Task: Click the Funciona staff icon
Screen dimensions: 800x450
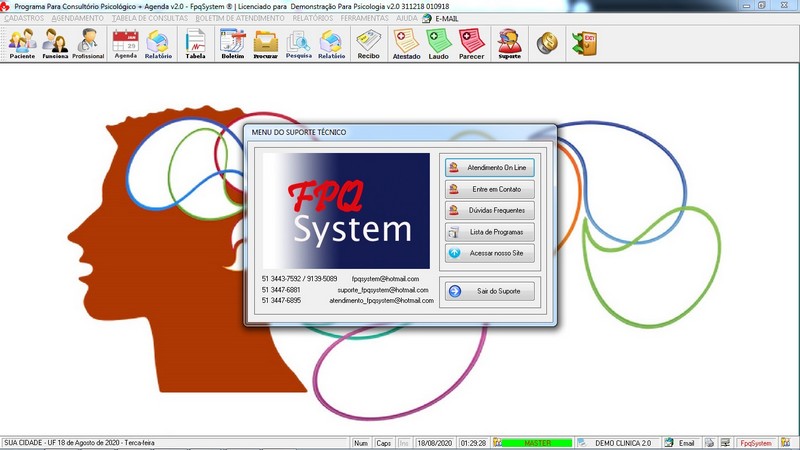Action: [x=55, y=44]
